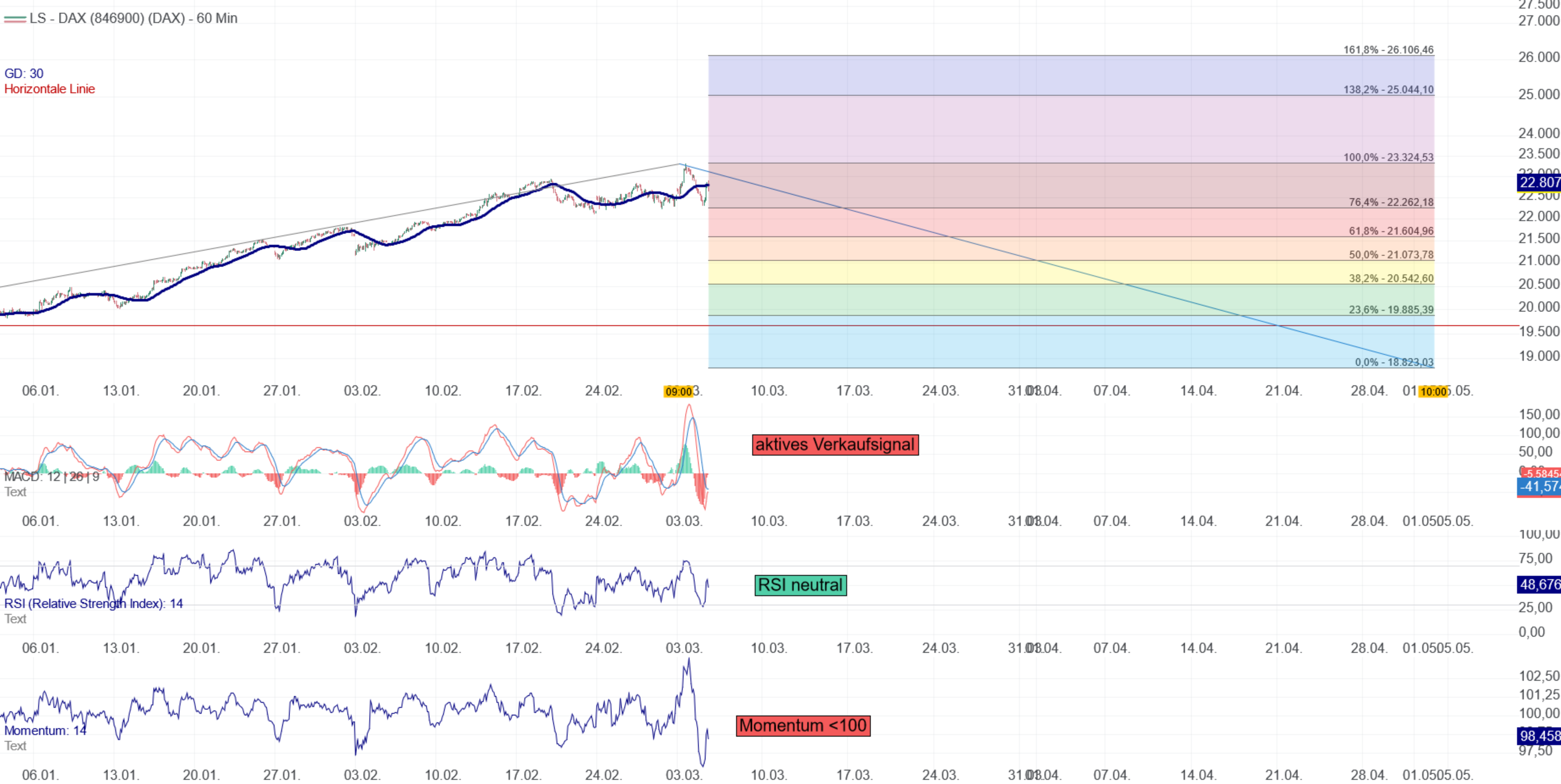Image resolution: width=1561 pixels, height=784 pixels.
Task: Click the 50,0% - 21.073,78 Fibonacci label
Action: (1391, 254)
